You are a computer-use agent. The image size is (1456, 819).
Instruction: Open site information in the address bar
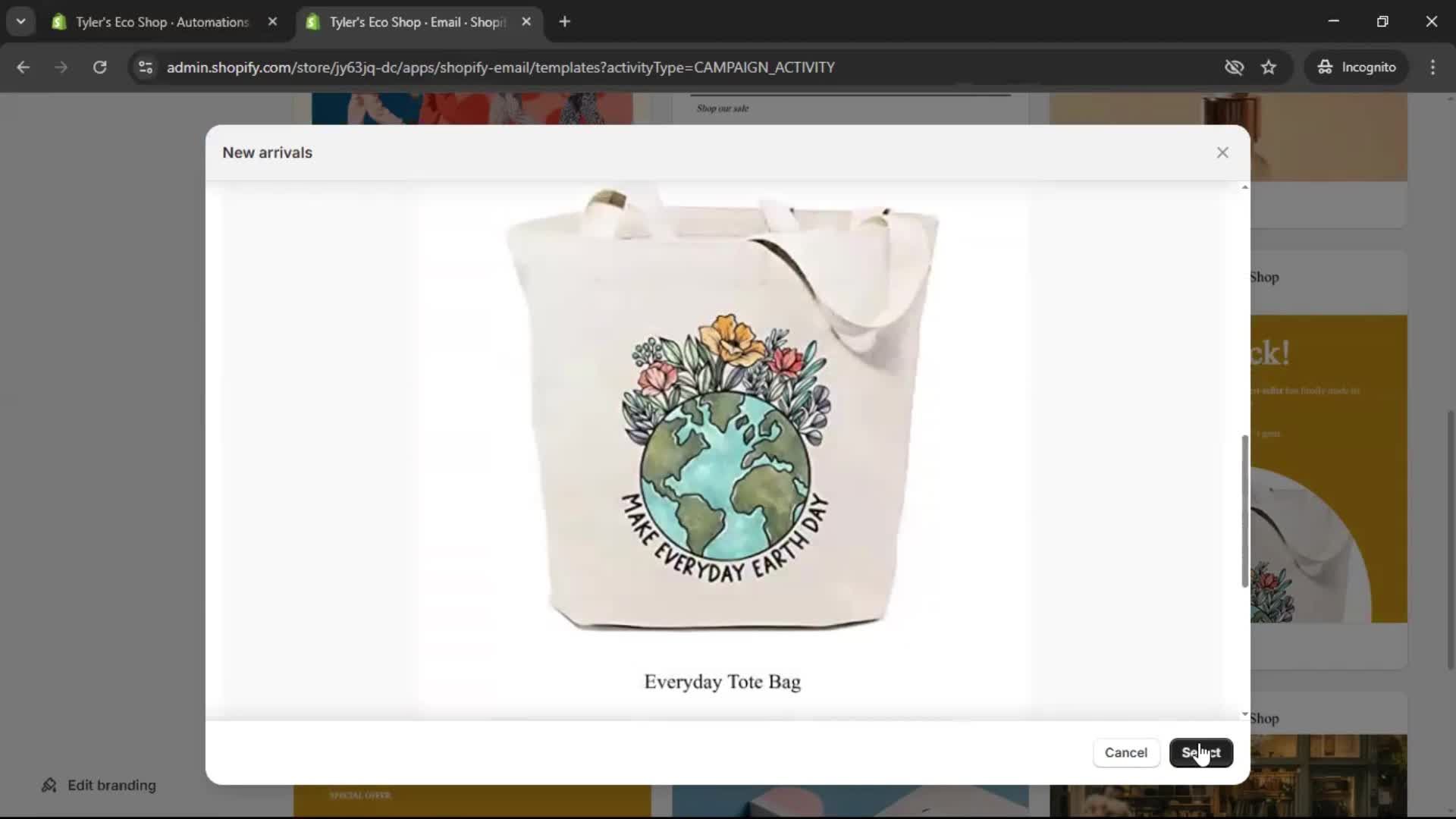pos(145,67)
